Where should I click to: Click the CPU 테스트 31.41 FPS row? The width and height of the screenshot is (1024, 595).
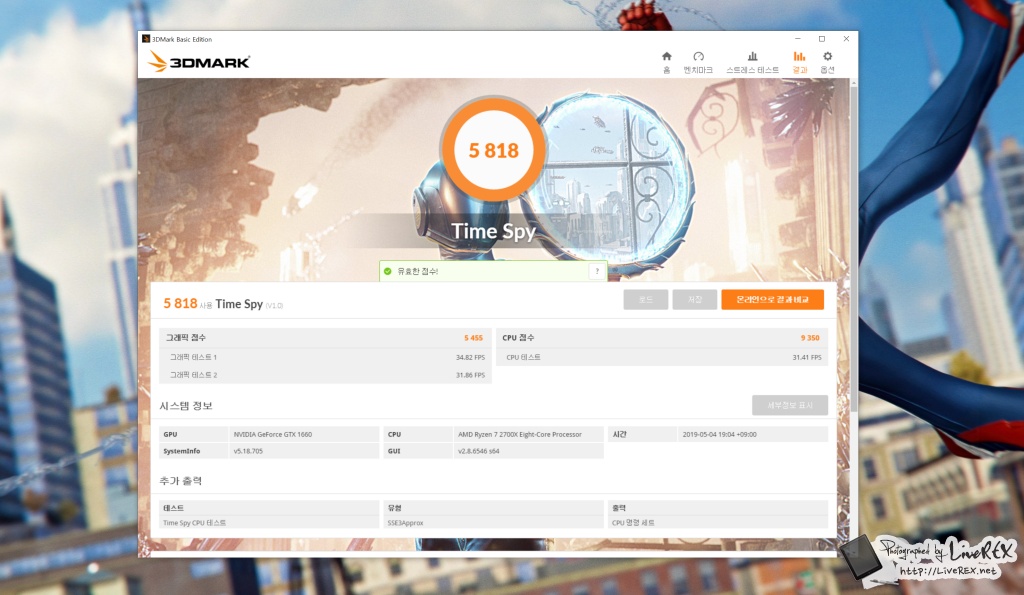pos(662,357)
